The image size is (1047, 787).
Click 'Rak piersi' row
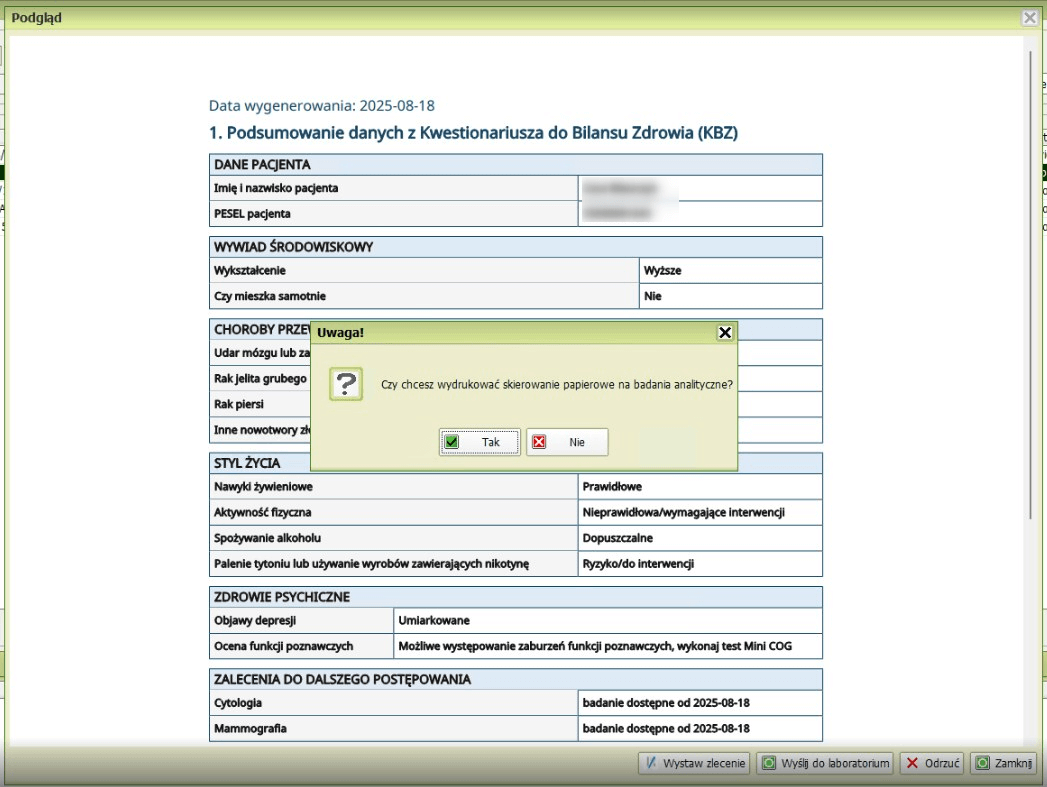(x=260, y=404)
